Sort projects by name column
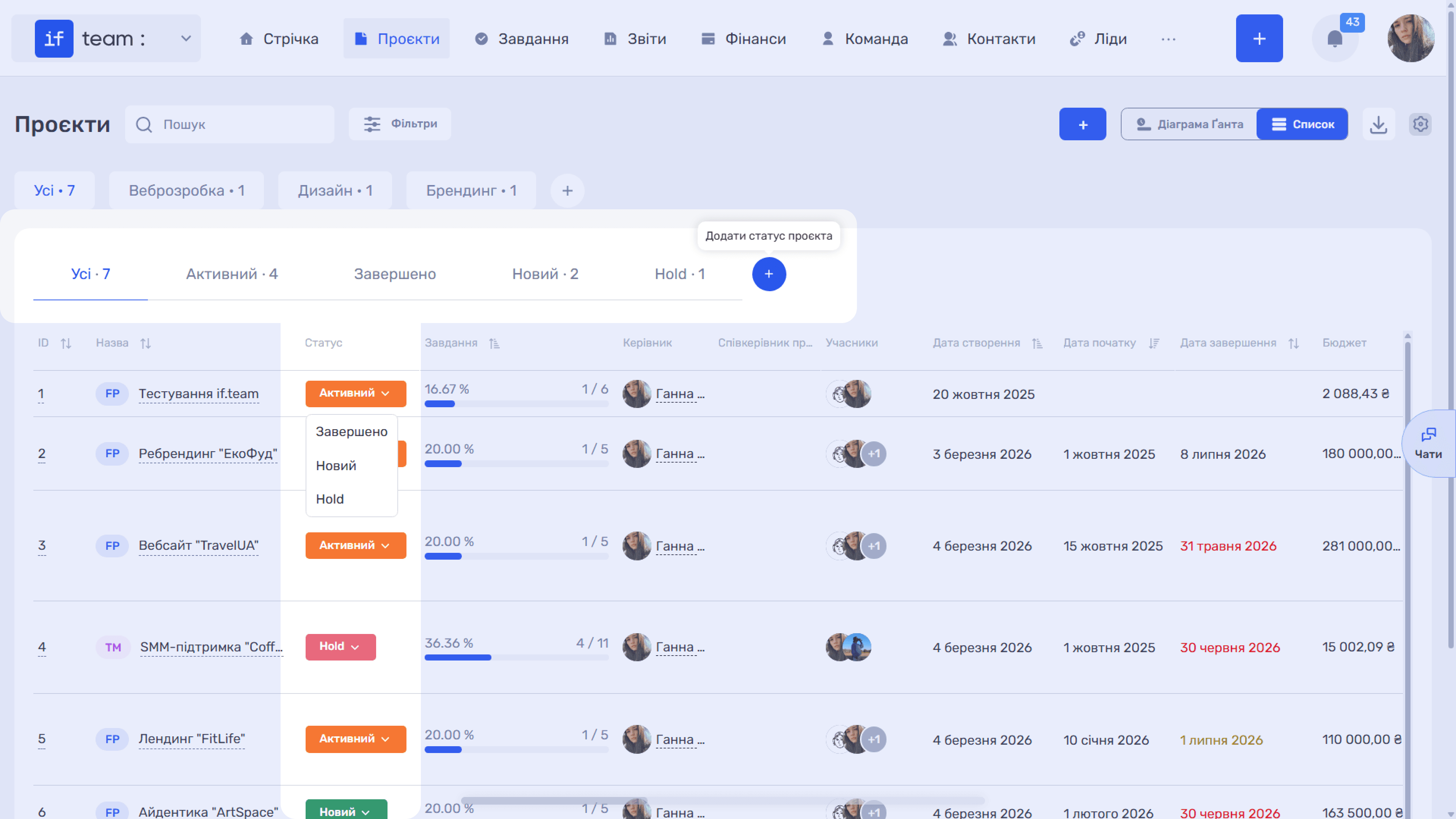The height and width of the screenshot is (819, 1456). [146, 343]
